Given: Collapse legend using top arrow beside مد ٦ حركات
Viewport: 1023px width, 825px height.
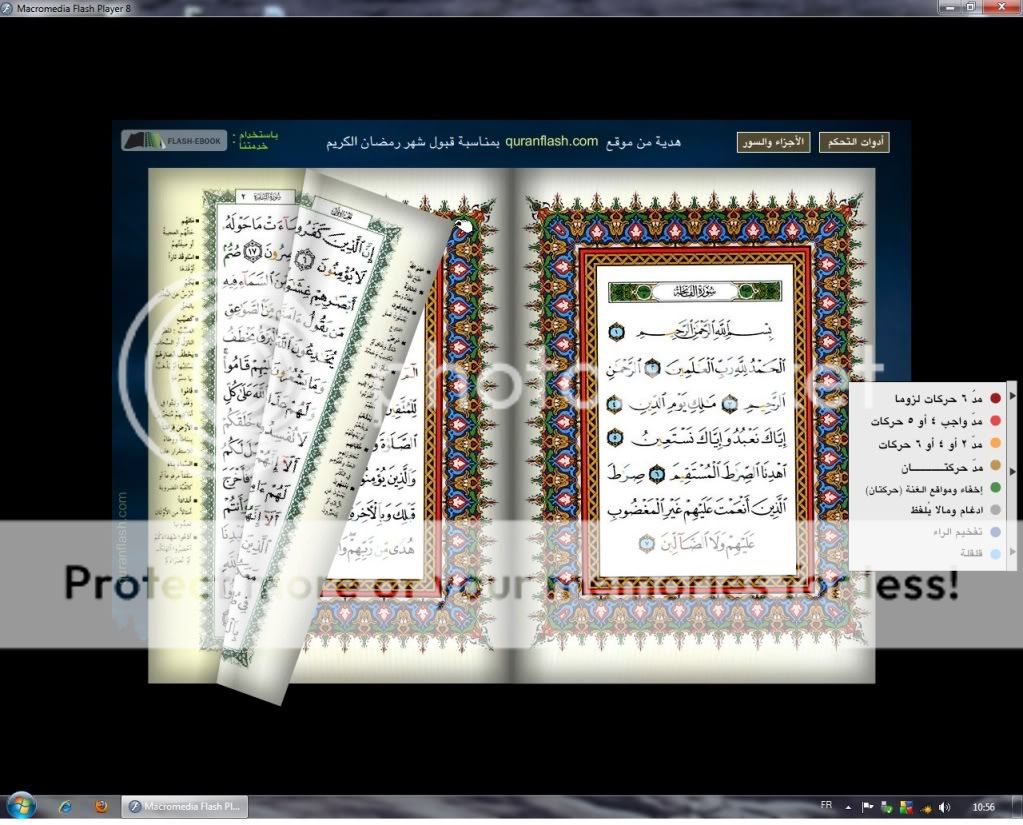Looking at the screenshot, I should [x=1012, y=395].
